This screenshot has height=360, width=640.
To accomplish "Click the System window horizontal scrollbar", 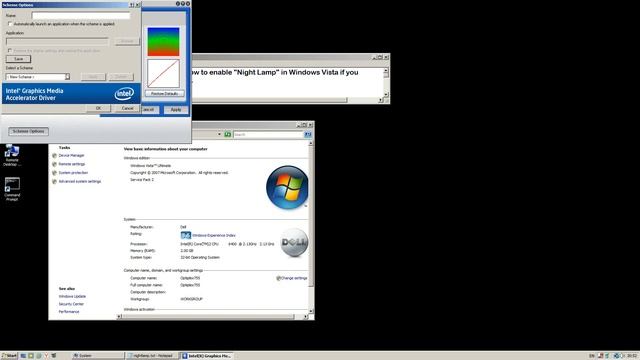I will coord(212,317).
